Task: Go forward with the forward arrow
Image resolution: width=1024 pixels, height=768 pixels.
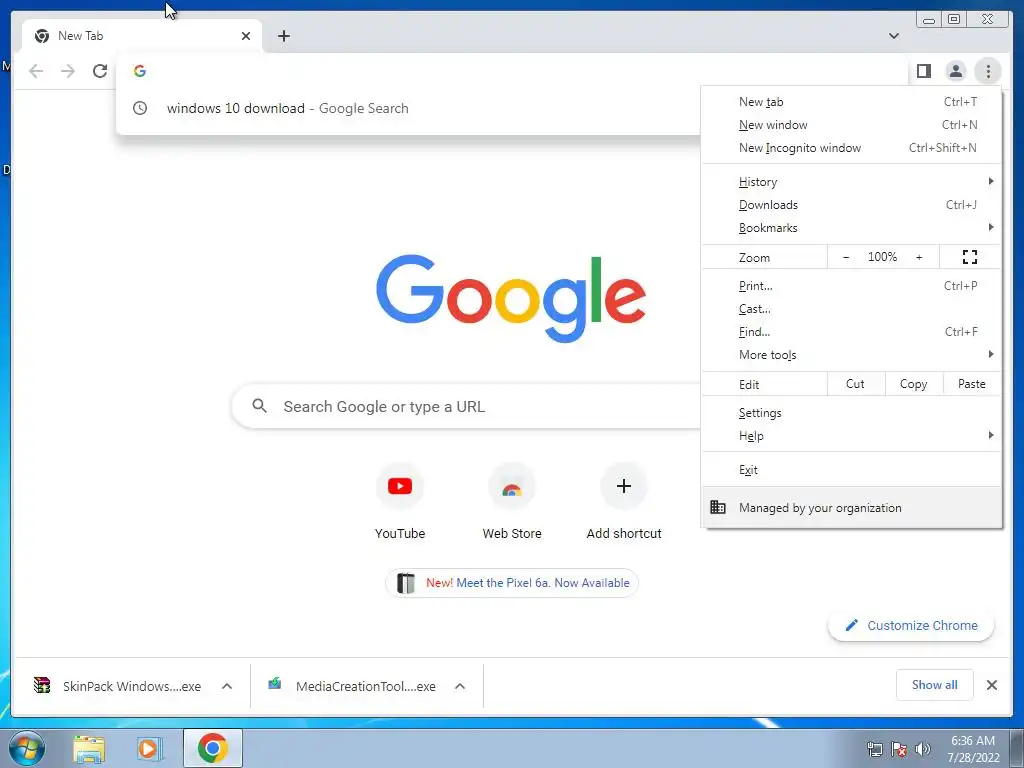Action: coord(68,71)
